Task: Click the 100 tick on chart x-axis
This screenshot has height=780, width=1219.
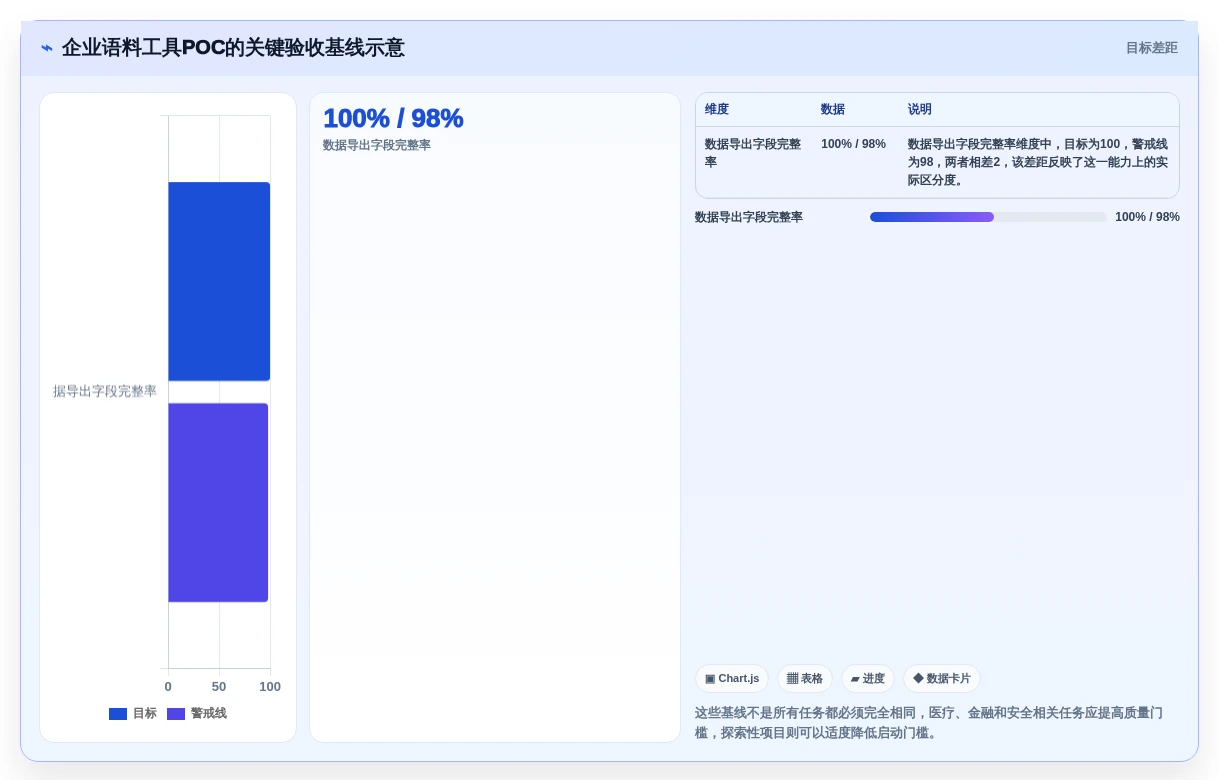Action: point(270,686)
